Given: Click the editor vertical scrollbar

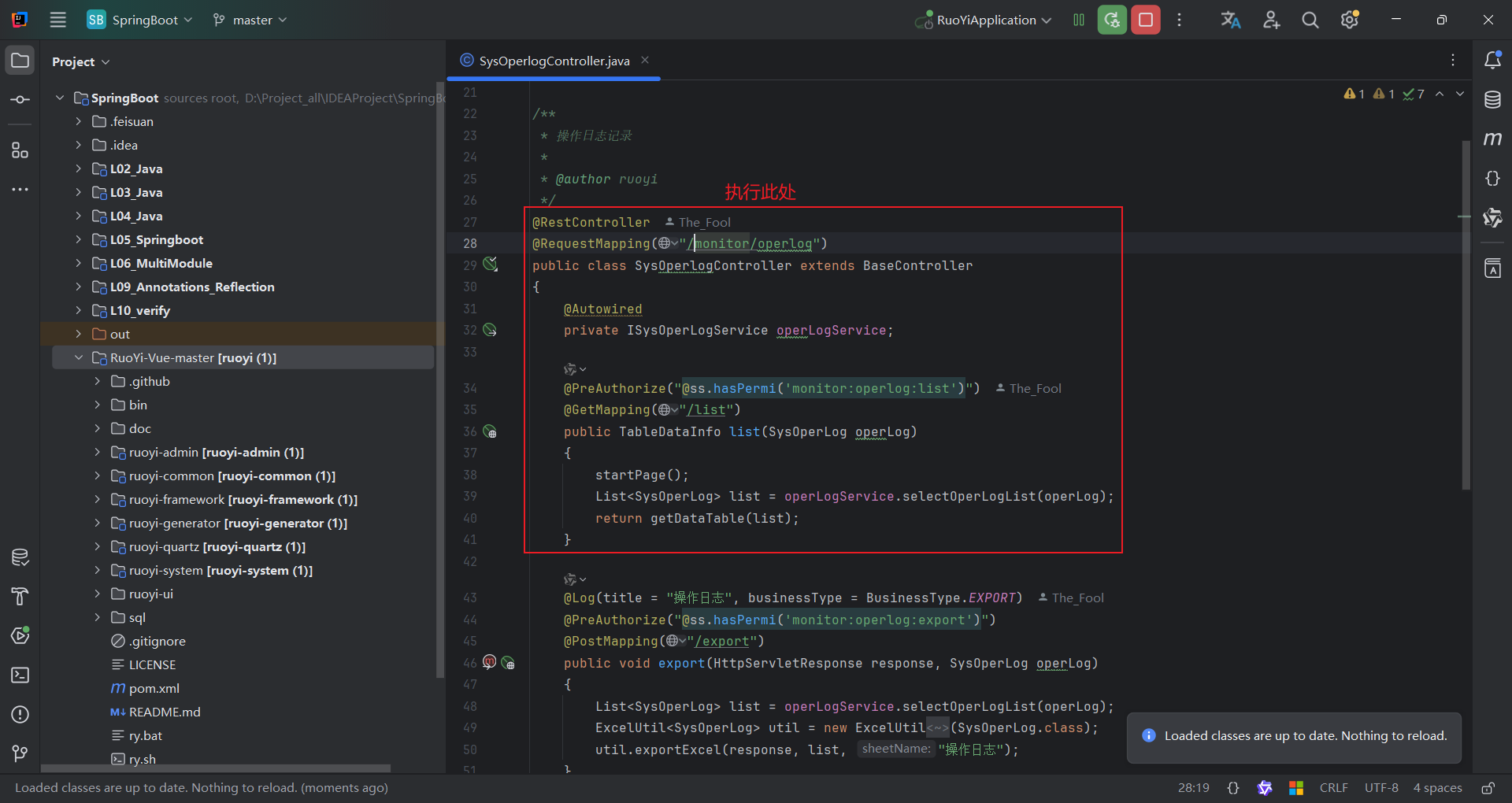Looking at the screenshot, I should tap(1466, 315).
